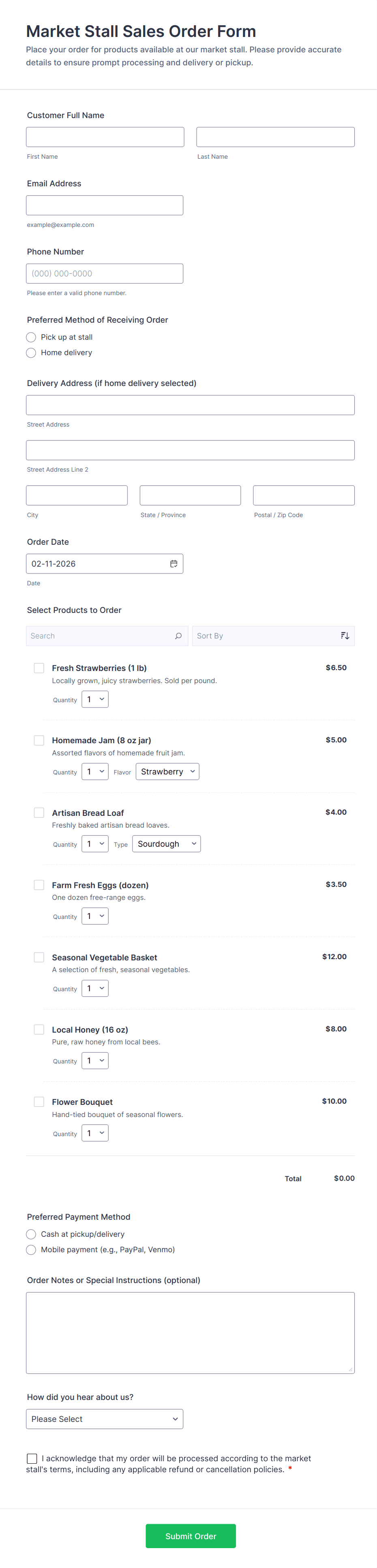The height and width of the screenshot is (1568, 377).
Task: Click the Phone Number input field
Action: 105,274
